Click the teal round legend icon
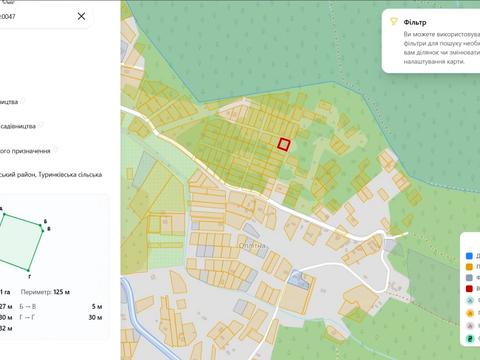Image resolution: width=480 pixels, height=360 pixels. 470,339
